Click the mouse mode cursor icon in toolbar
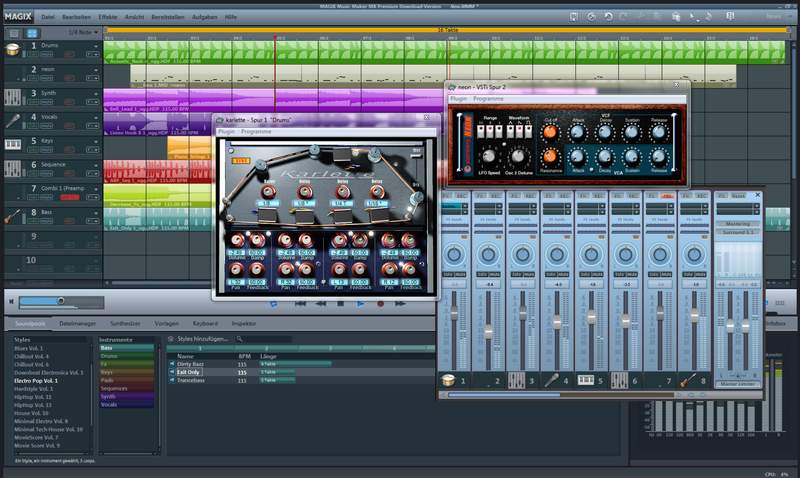Screen dimensions: 800x478 click(692, 17)
